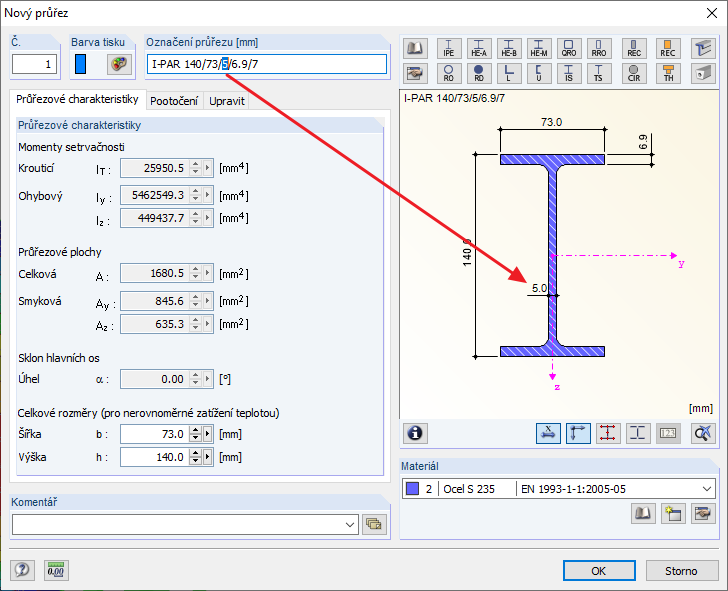The width and height of the screenshot is (728, 591).
Task: Decrease the Výška h value with the down spinner
Action: pos(196,461)
